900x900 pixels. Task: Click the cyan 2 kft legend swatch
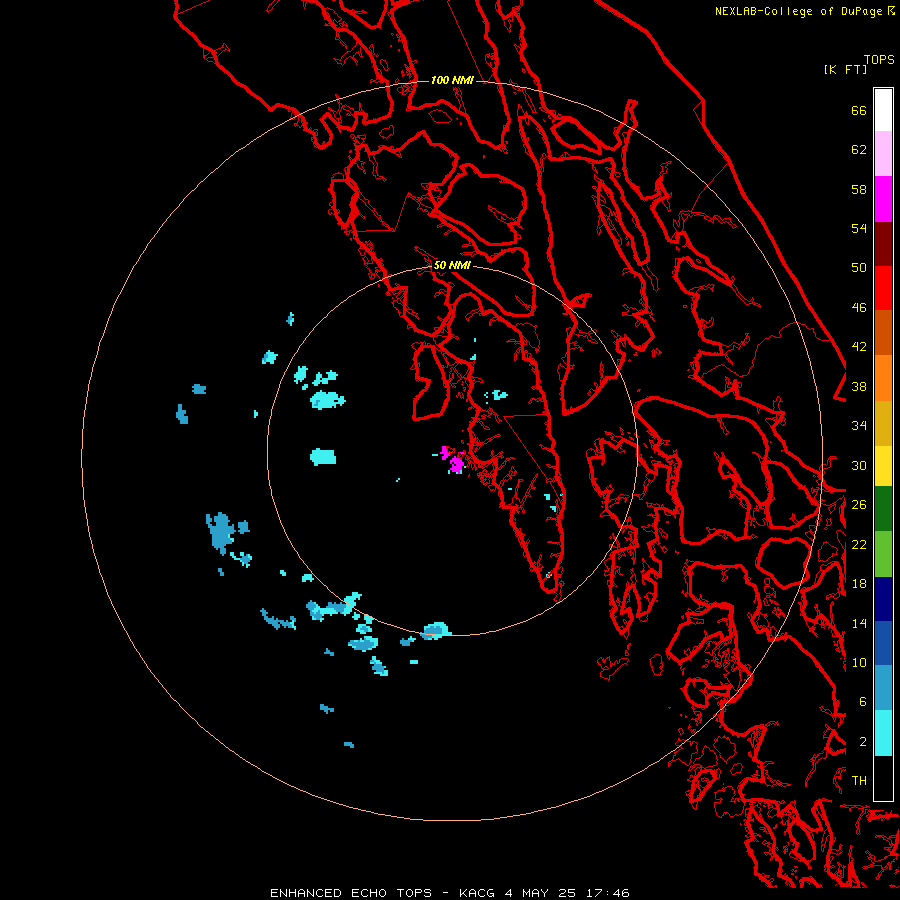click(x=883, y=733)
